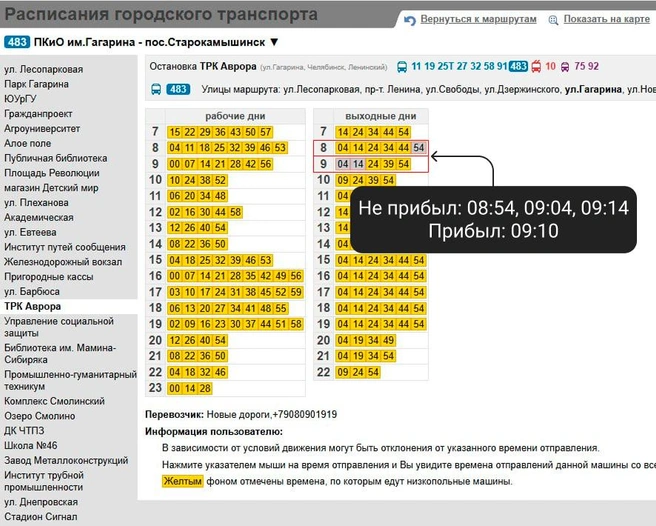
Task: Click weekend grey departure 54 in hour 8
Action: click(x=419, y=148)
